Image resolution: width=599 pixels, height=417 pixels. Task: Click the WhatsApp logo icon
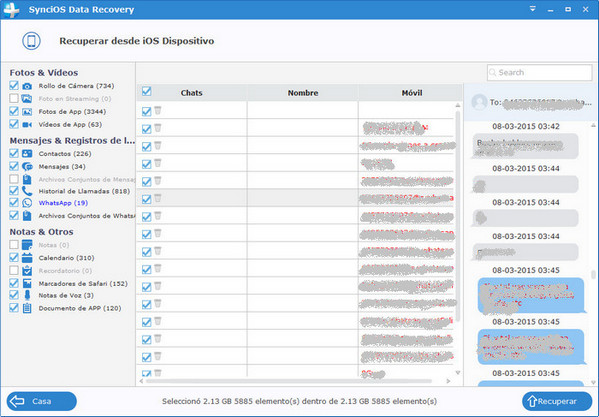(x=27, y=203)
